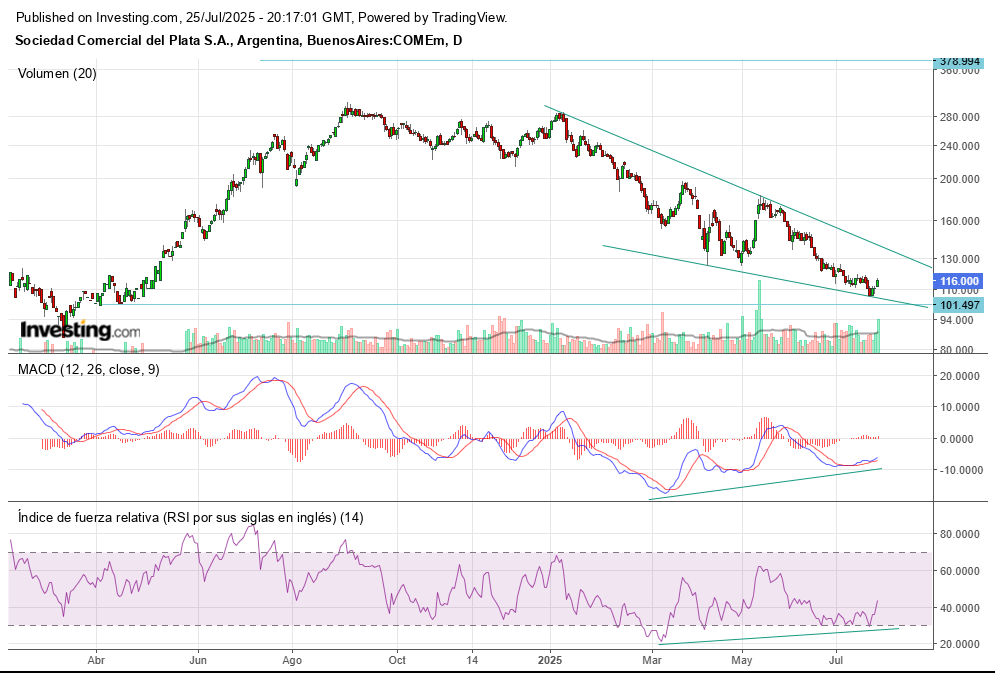Click the 280.000 label on the price axis
The height and width of the screenshot is (673, 995).
pos(958,117)
